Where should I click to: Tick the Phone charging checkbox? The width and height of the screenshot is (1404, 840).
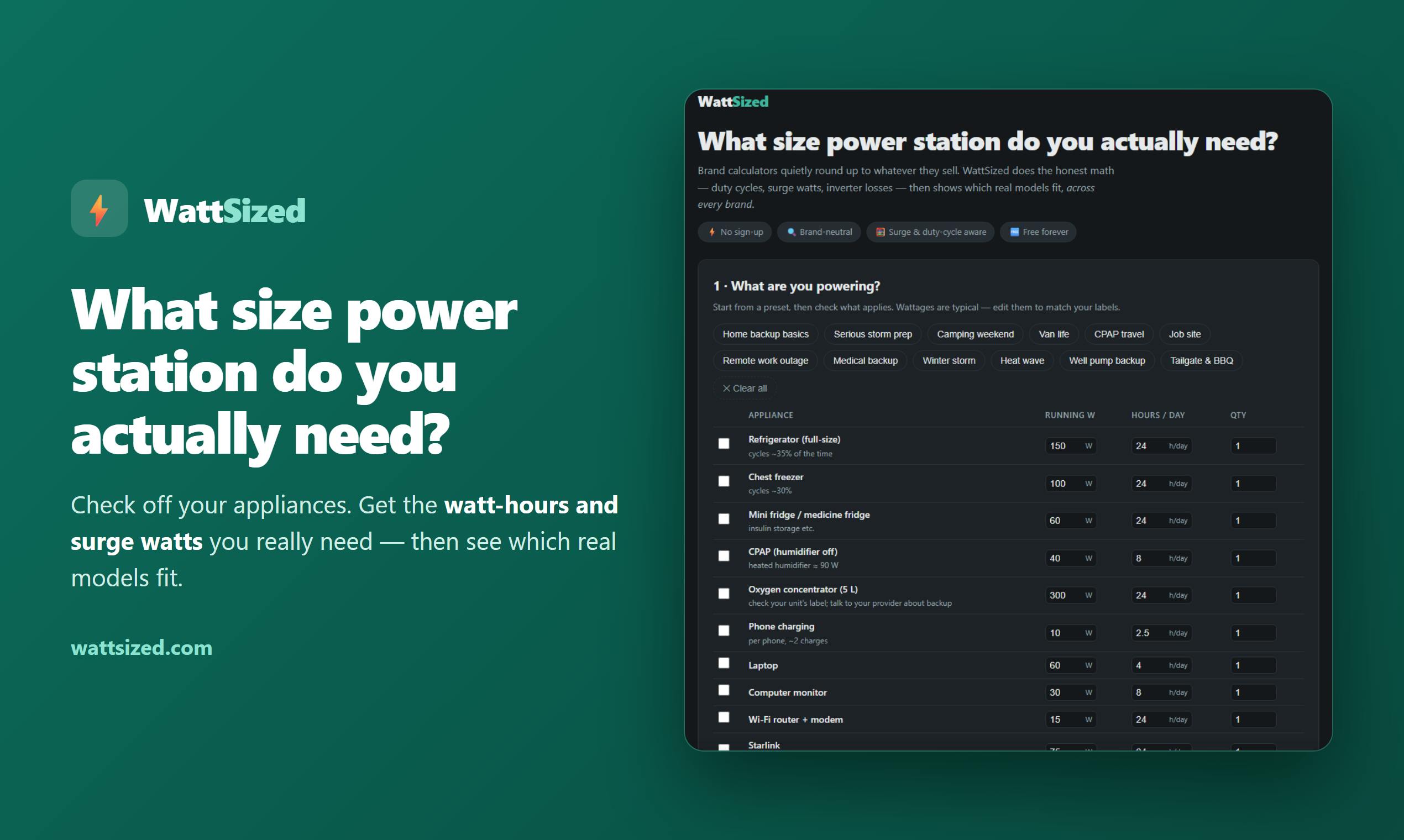tap(724, 631)
